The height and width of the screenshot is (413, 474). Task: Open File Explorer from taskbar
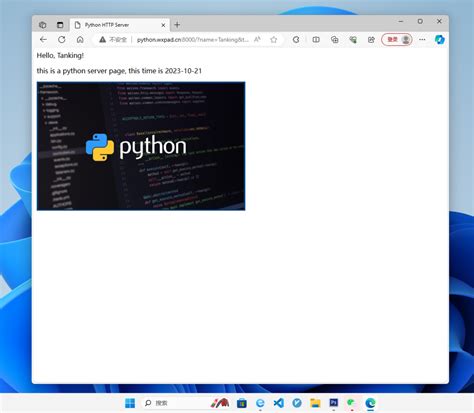click(315, 403)
